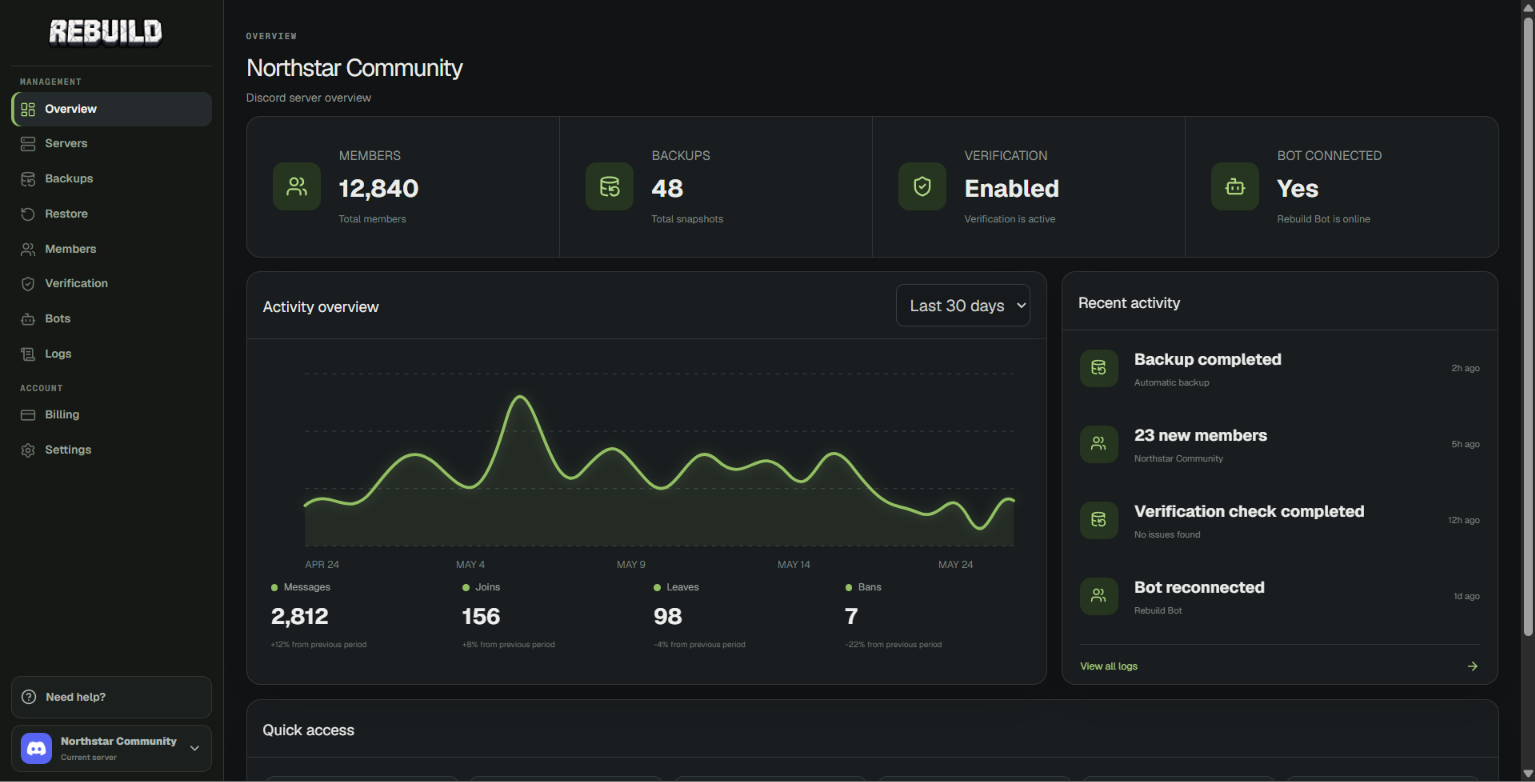The height and width of the screenshot is (782, 1535).
Task: Click the Billing card icon in sidebar
Action: [28, 415]
